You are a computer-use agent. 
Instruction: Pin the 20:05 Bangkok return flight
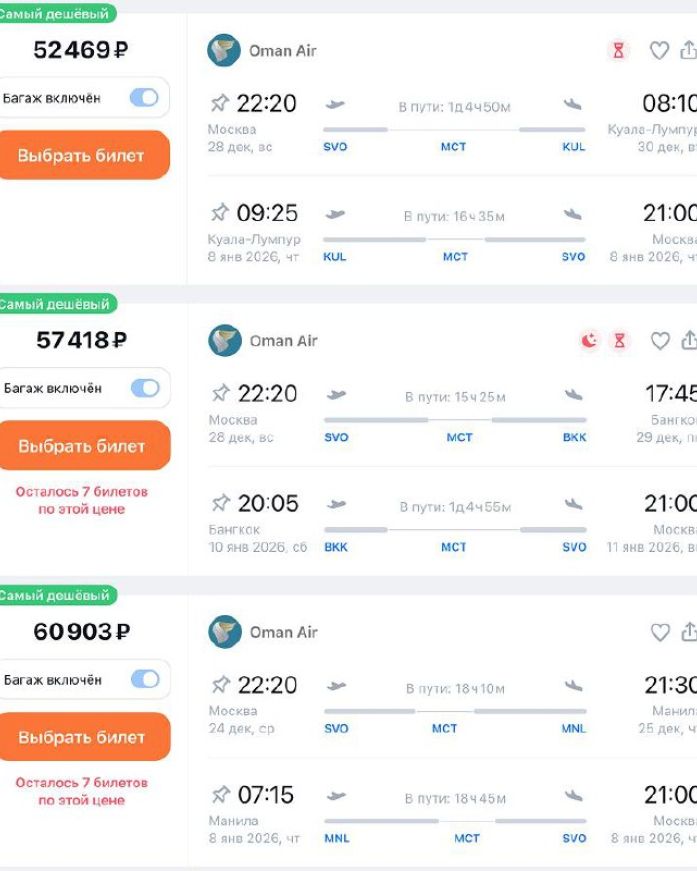pos(221,503)
